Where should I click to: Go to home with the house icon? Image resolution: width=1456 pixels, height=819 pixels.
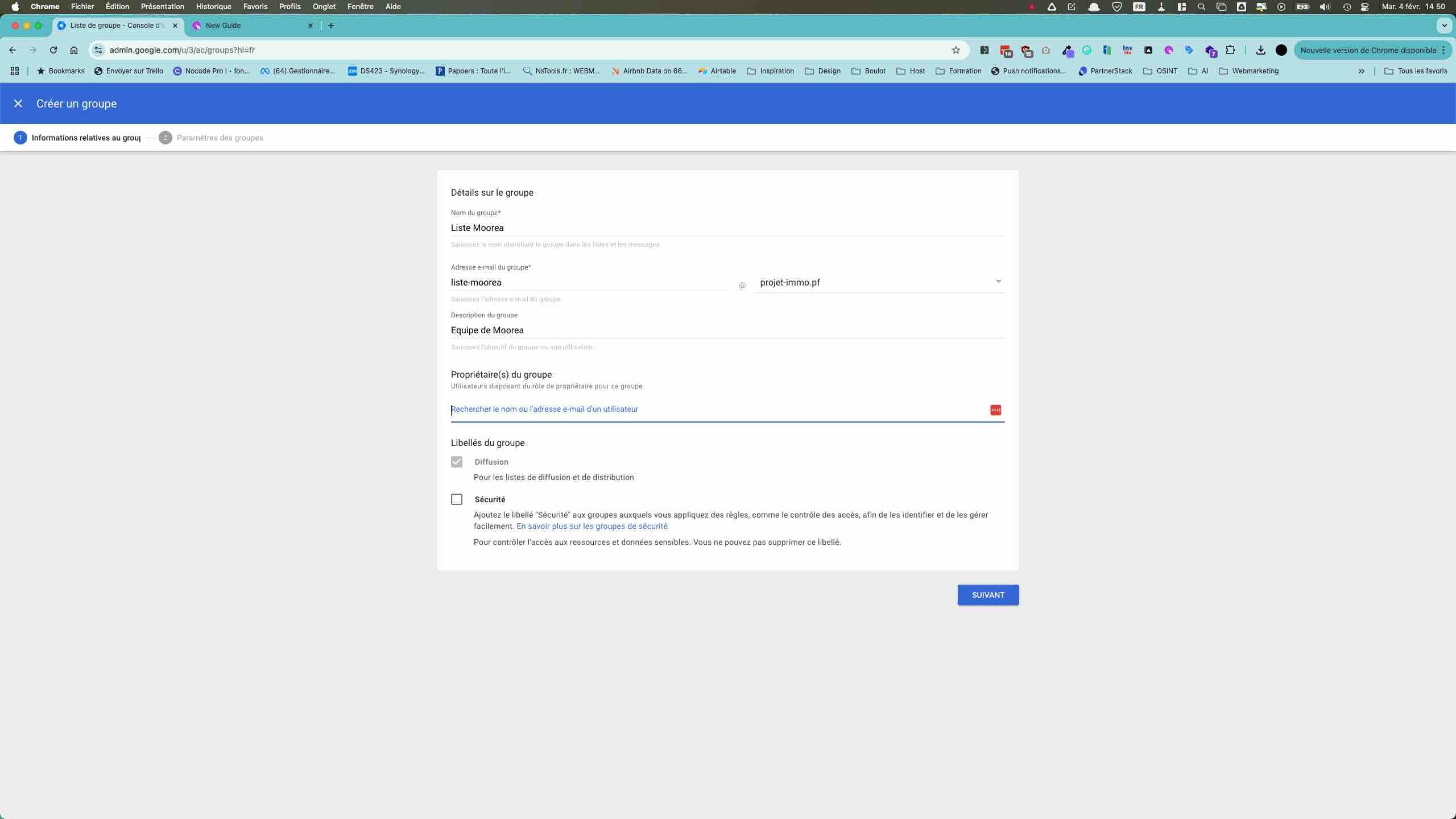pyautogui.click(x=74, y=50)
